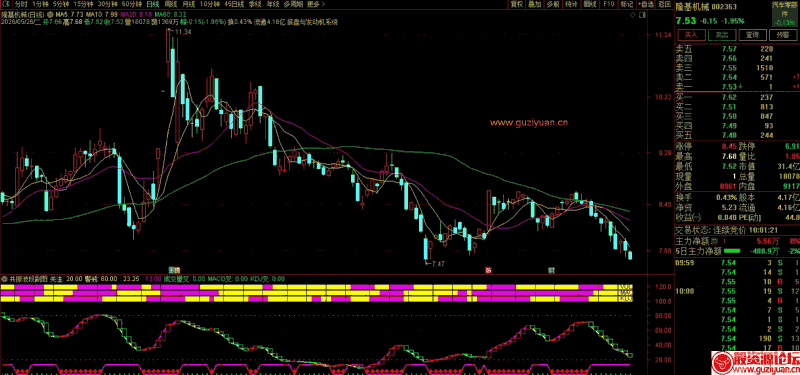The image size is (800, 375).
Task: Click the 统计 statistics button
Action: [x=571, y=4]
